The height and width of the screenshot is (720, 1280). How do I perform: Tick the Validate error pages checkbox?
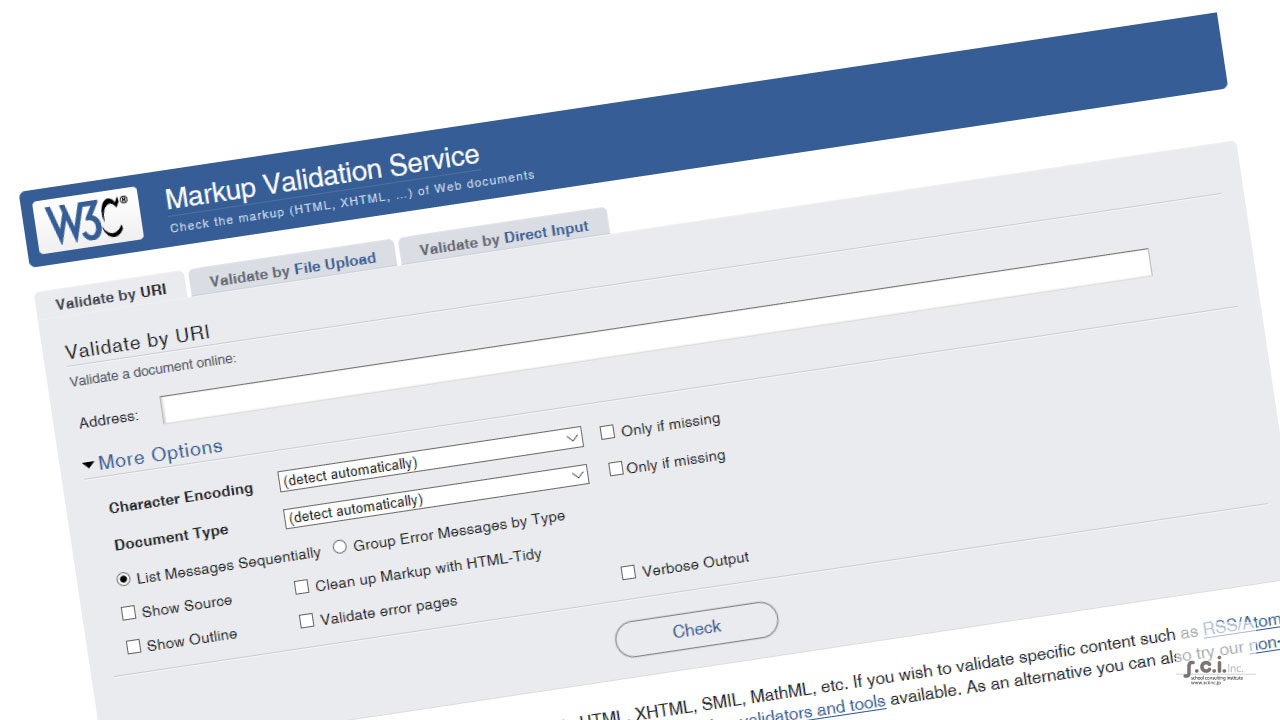coord(307,621)
